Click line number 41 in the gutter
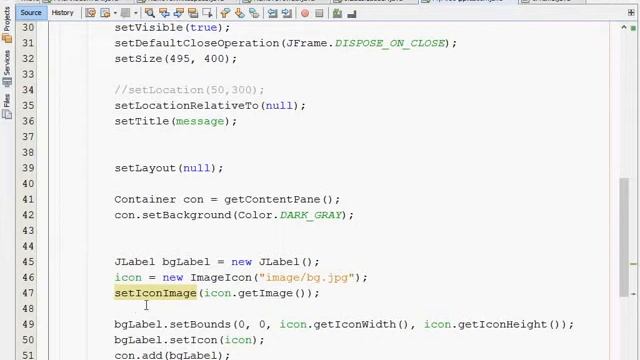This screenshot has width=640, height=360. (28, 199)
